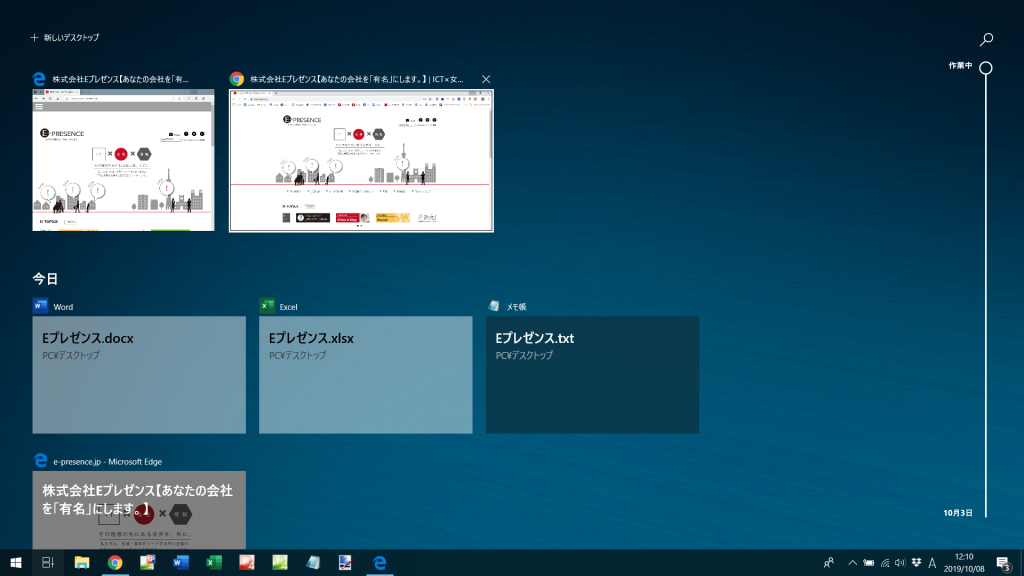Image resolution: width=1024 pixels, height=576 pixels.
Task: Click the Edge icon beside e-presence.jp activity
Action: point(40,460)
